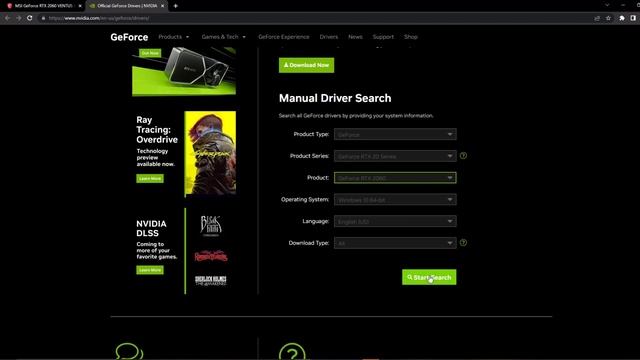Image resolution: width=640 pixels, height=360 pixels.
Task: Click the Cyberpunk Ray Tracing Overdrive image
Action: pos(210,153)
